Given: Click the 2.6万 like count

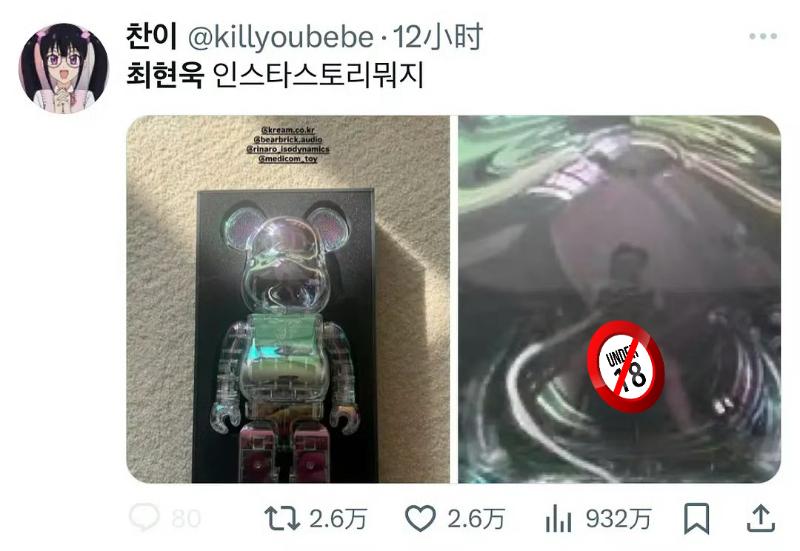Looking at the screenshot, I should coord(476,519).
